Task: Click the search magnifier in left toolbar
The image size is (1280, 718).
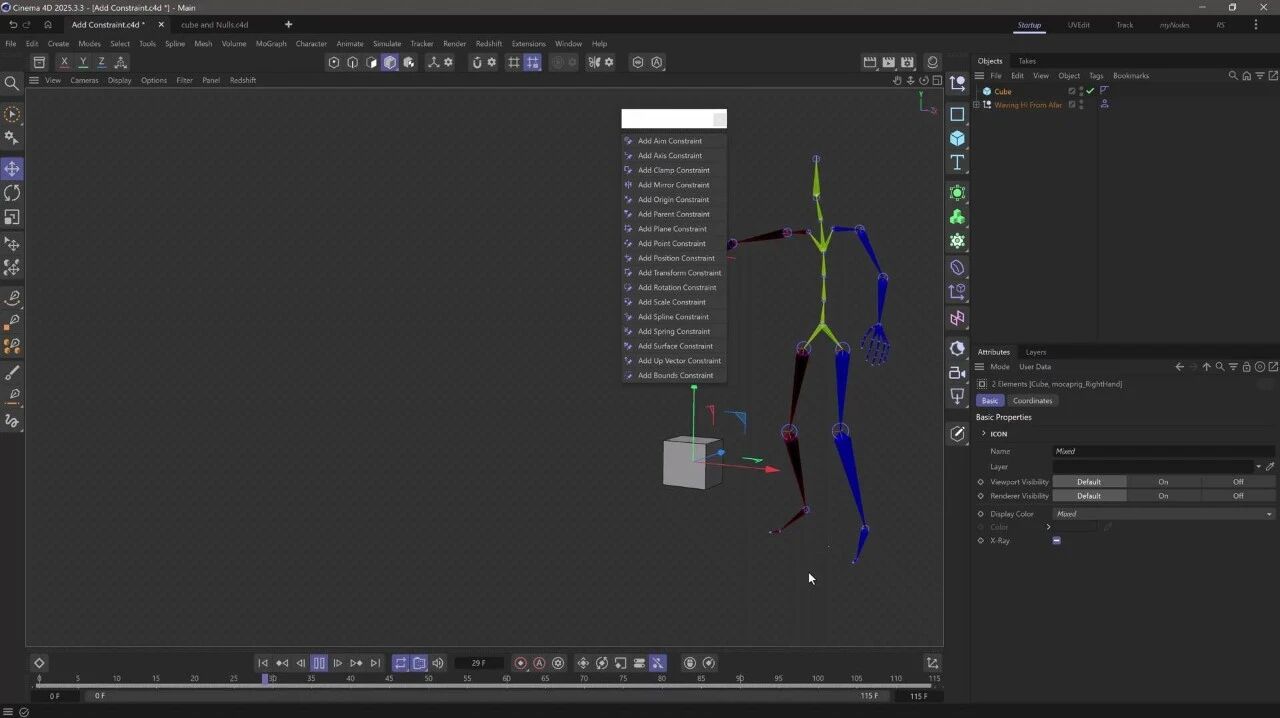Action: (x=12, y=84)
